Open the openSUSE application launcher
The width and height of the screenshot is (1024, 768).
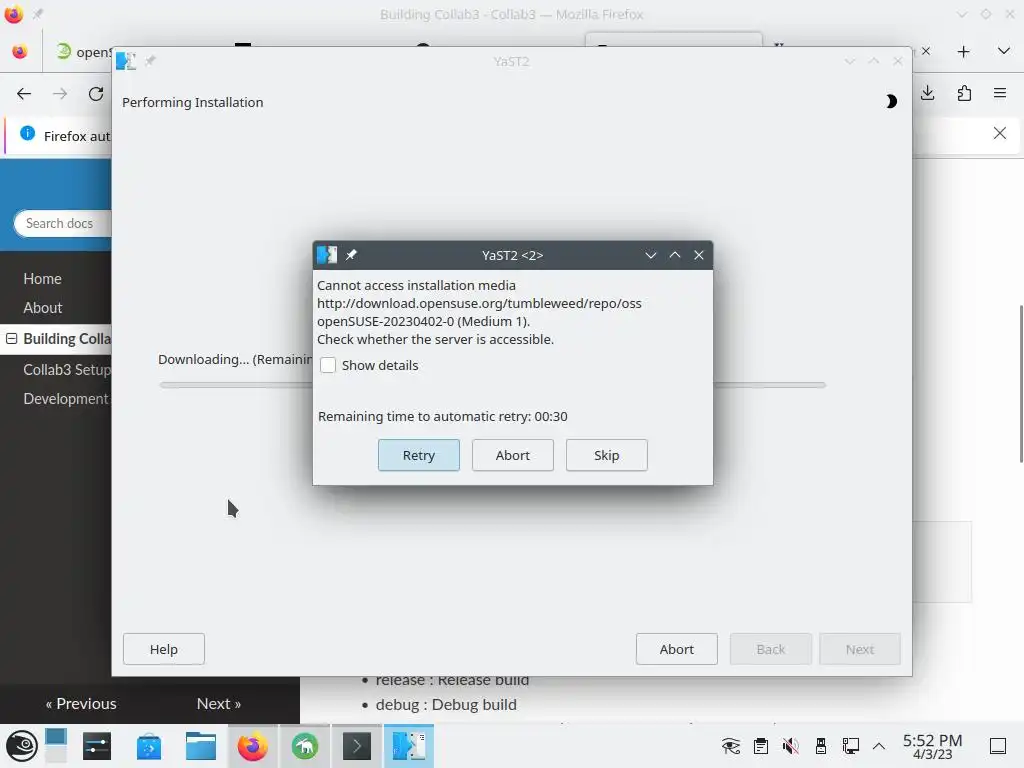pyautogui.click(x=21, y=746)
